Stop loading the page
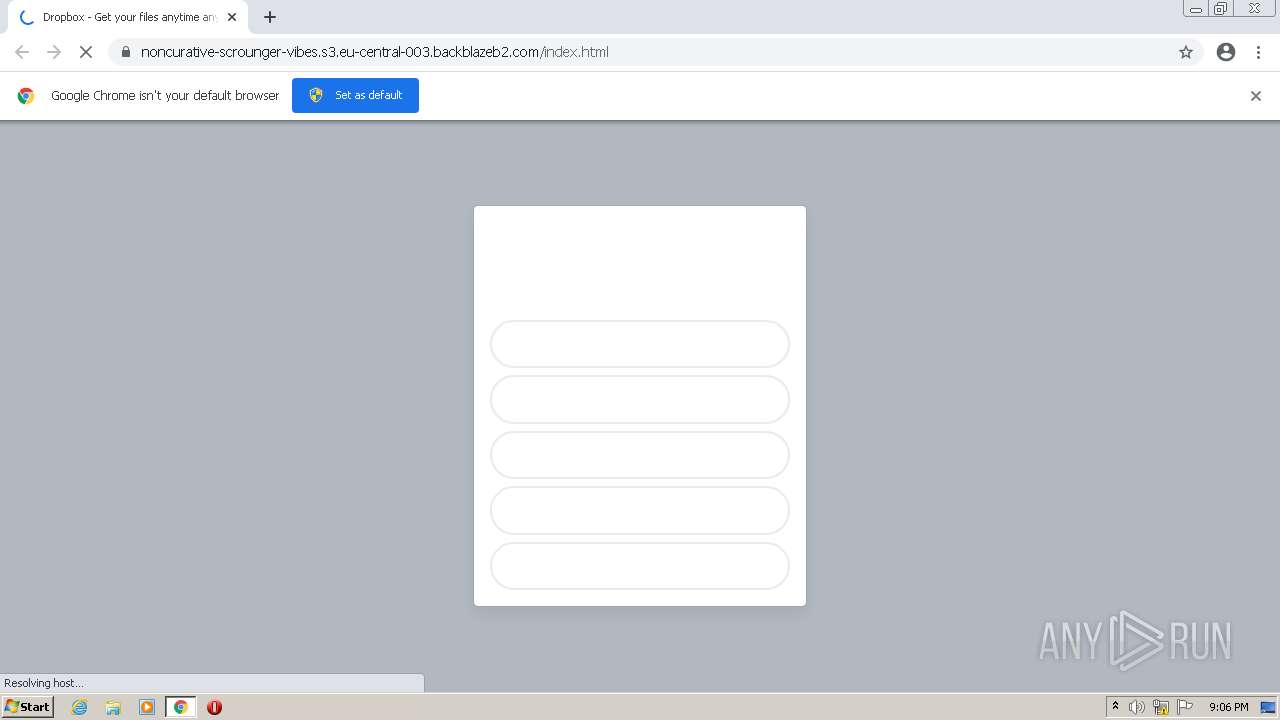Image resolution: width=1280 pixels, height=720 pixels. [x=86, y=52]
